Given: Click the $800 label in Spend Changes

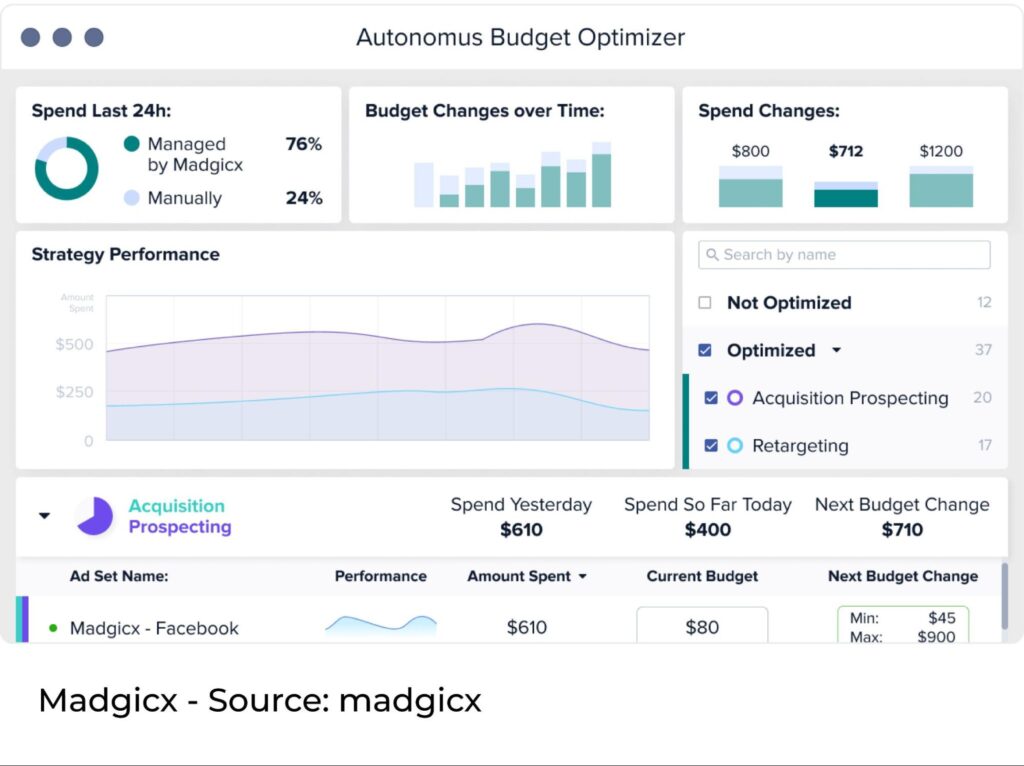Looking at the screenshot, I should point(750,152).
